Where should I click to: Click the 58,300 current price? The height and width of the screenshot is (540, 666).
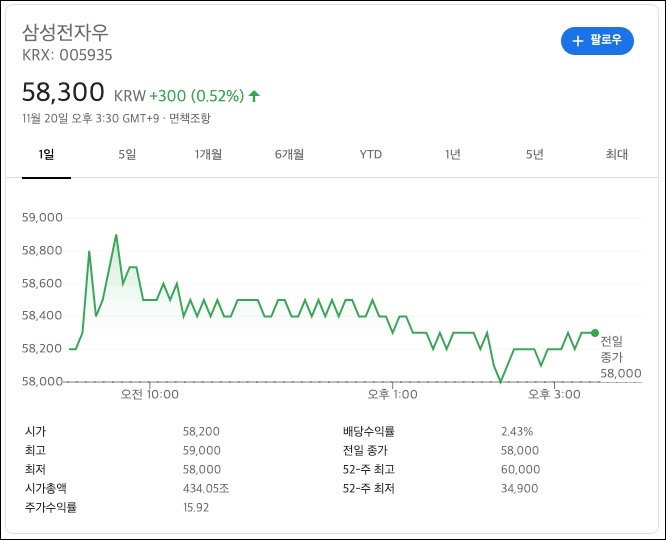click(x=63, y=92)
